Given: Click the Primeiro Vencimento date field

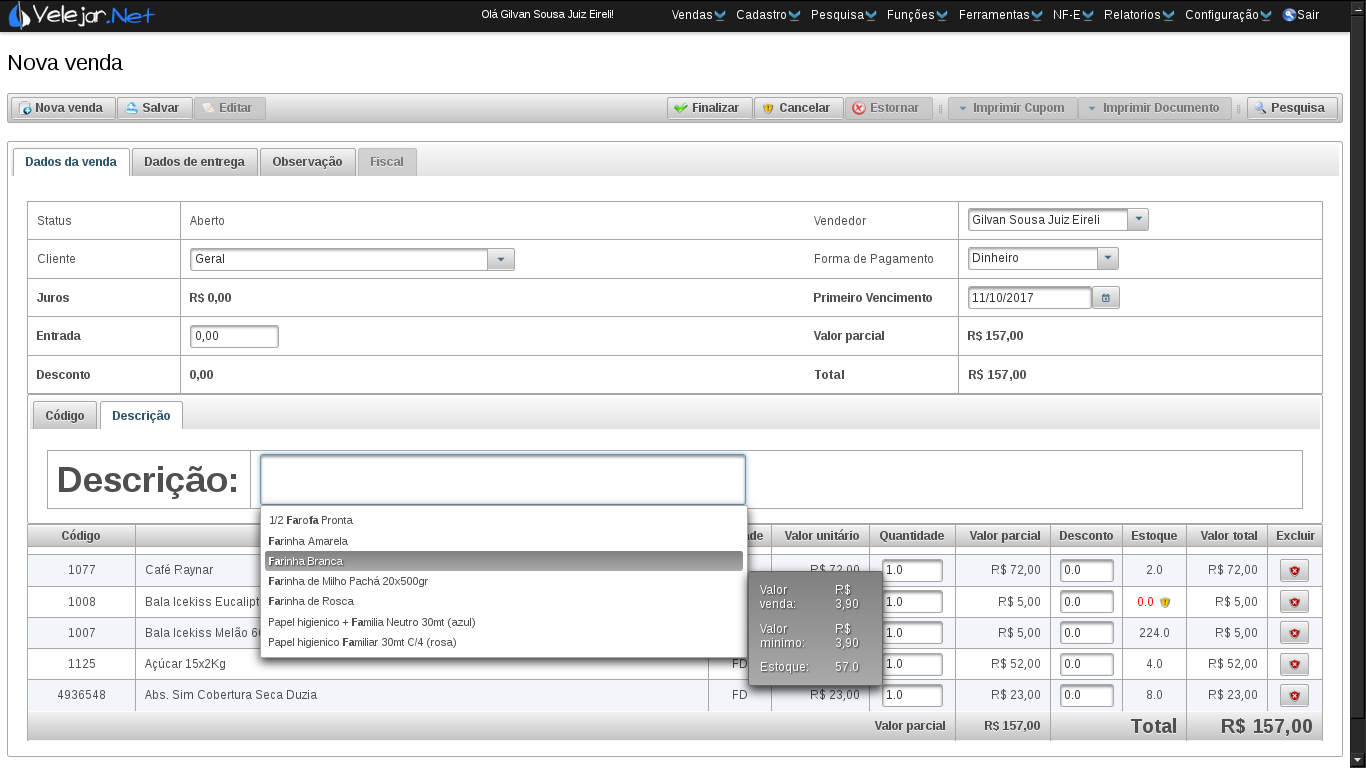Looking at the screenshot, I should coord(1029,298).
